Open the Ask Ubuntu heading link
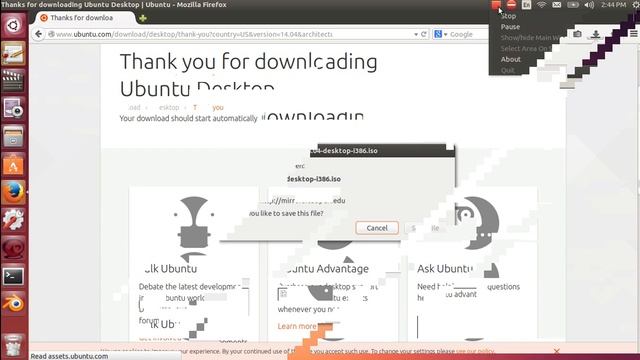The image size is (640, 360). pyautogui.click(x=445, y=269)
